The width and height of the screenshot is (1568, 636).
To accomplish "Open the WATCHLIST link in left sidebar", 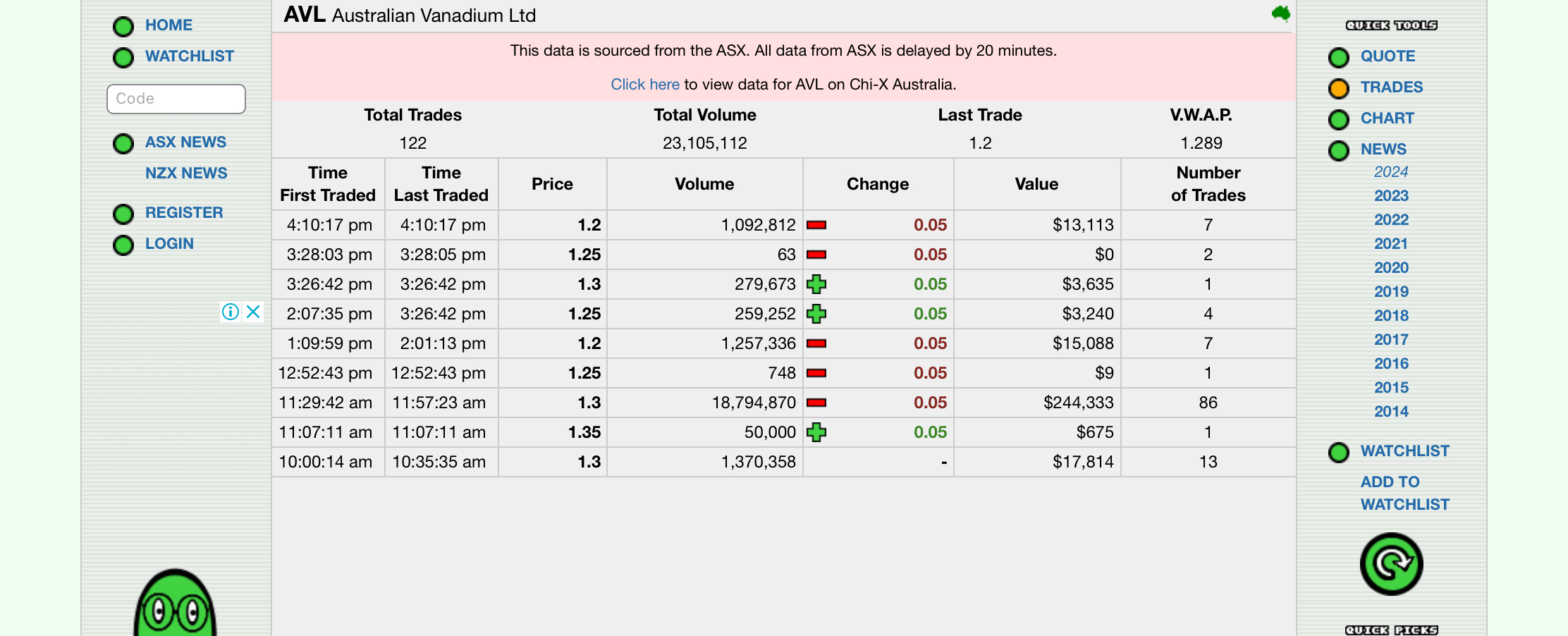I will click(189, 56).
